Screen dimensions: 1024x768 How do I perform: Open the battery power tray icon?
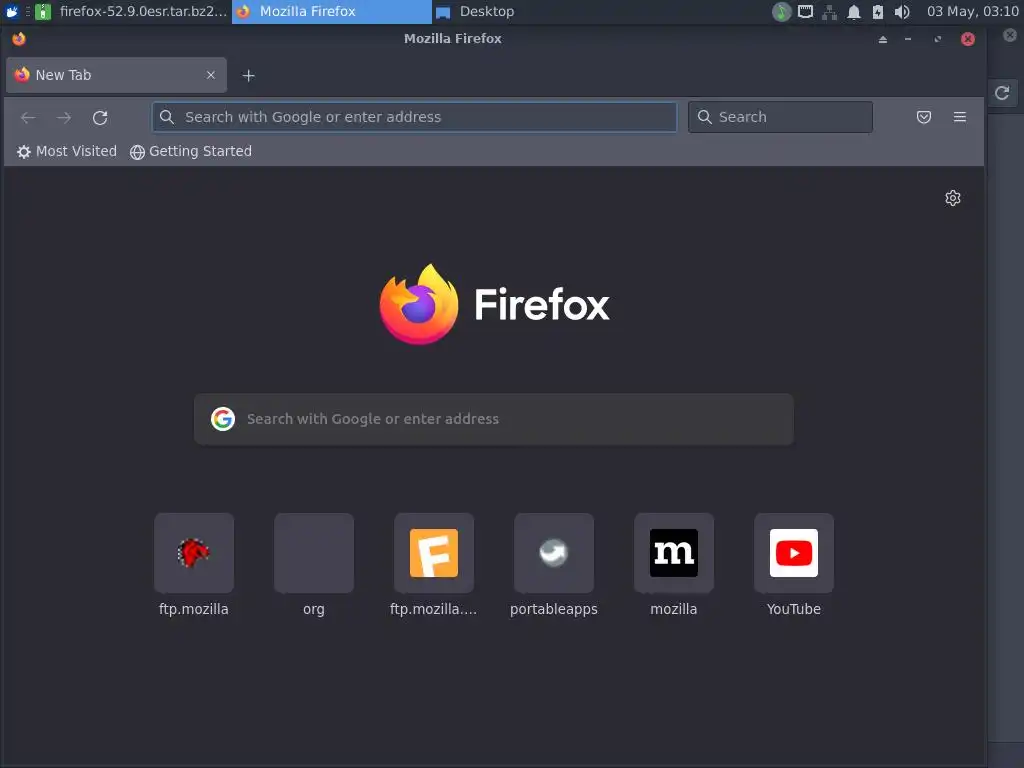pos(878,12)
